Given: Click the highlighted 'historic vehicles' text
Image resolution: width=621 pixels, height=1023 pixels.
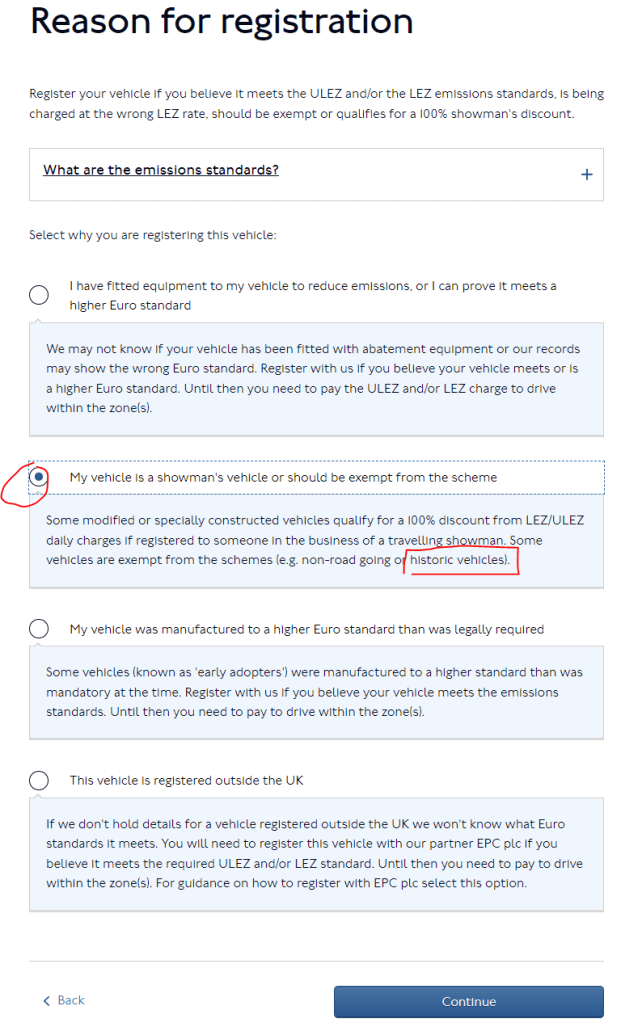Looking at the screenshot, I should [462, 562].
